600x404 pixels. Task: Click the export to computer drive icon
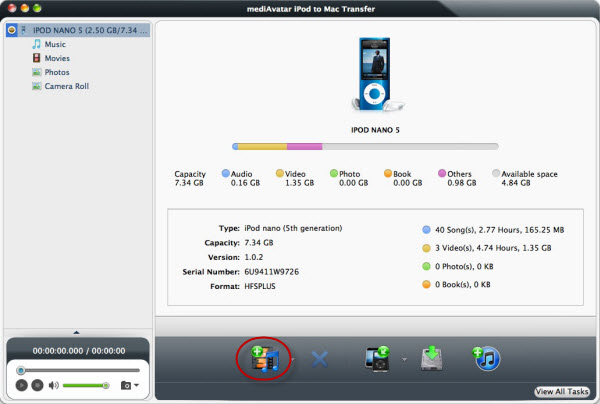(x=432, y=358)
